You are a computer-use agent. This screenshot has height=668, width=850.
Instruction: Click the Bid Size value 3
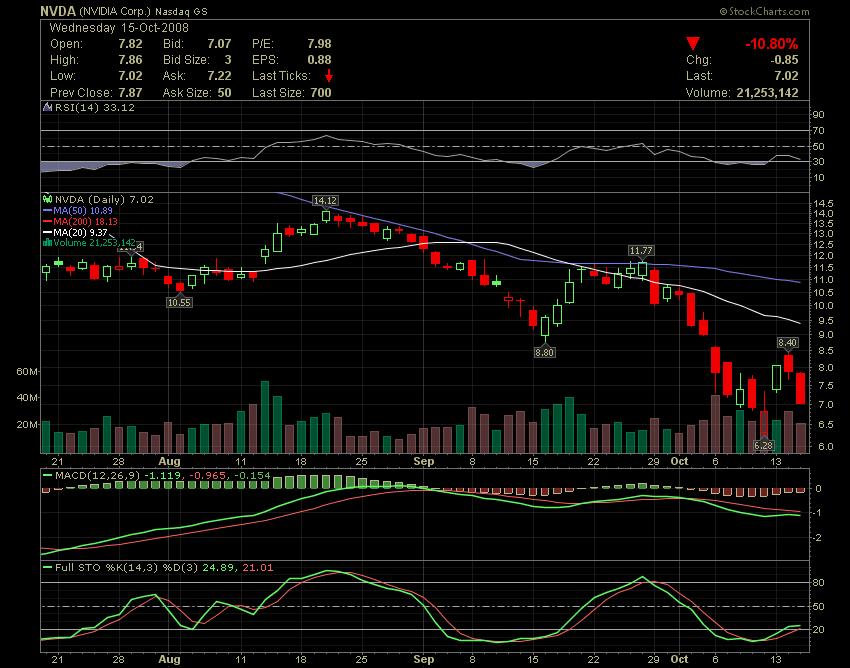(228, 60)
